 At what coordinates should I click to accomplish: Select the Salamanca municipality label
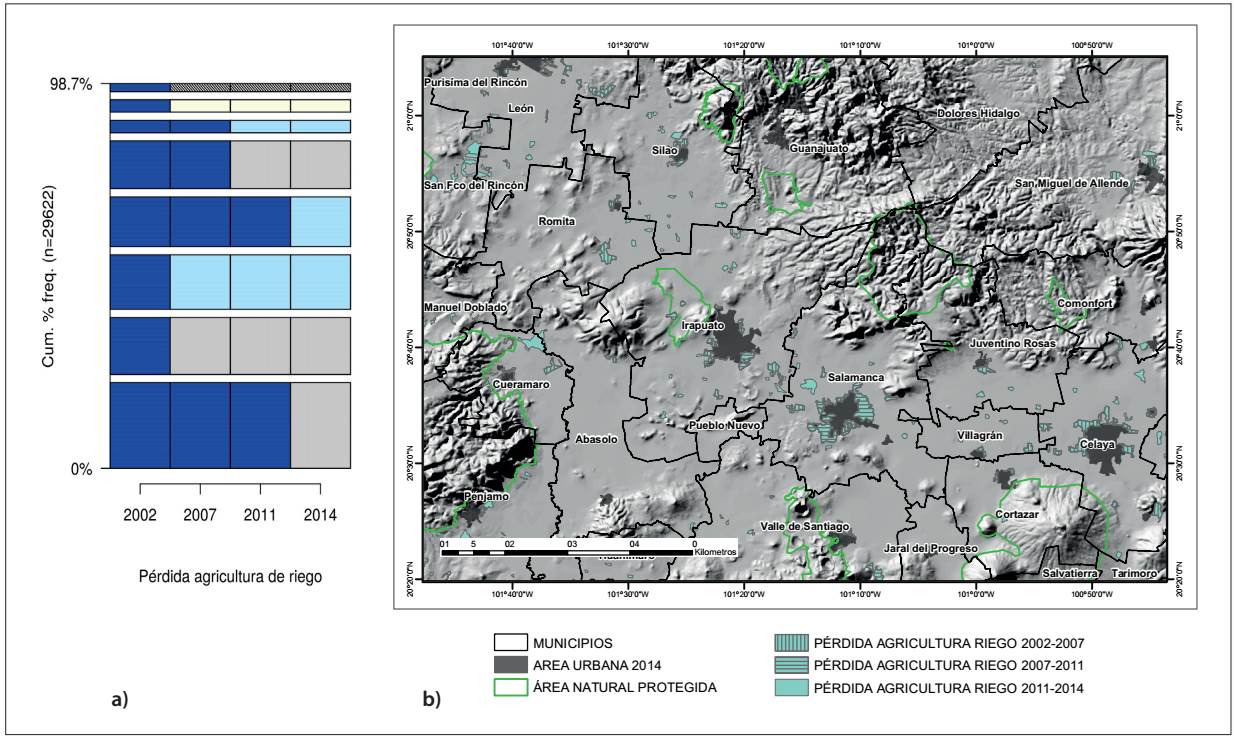(856, 377)
